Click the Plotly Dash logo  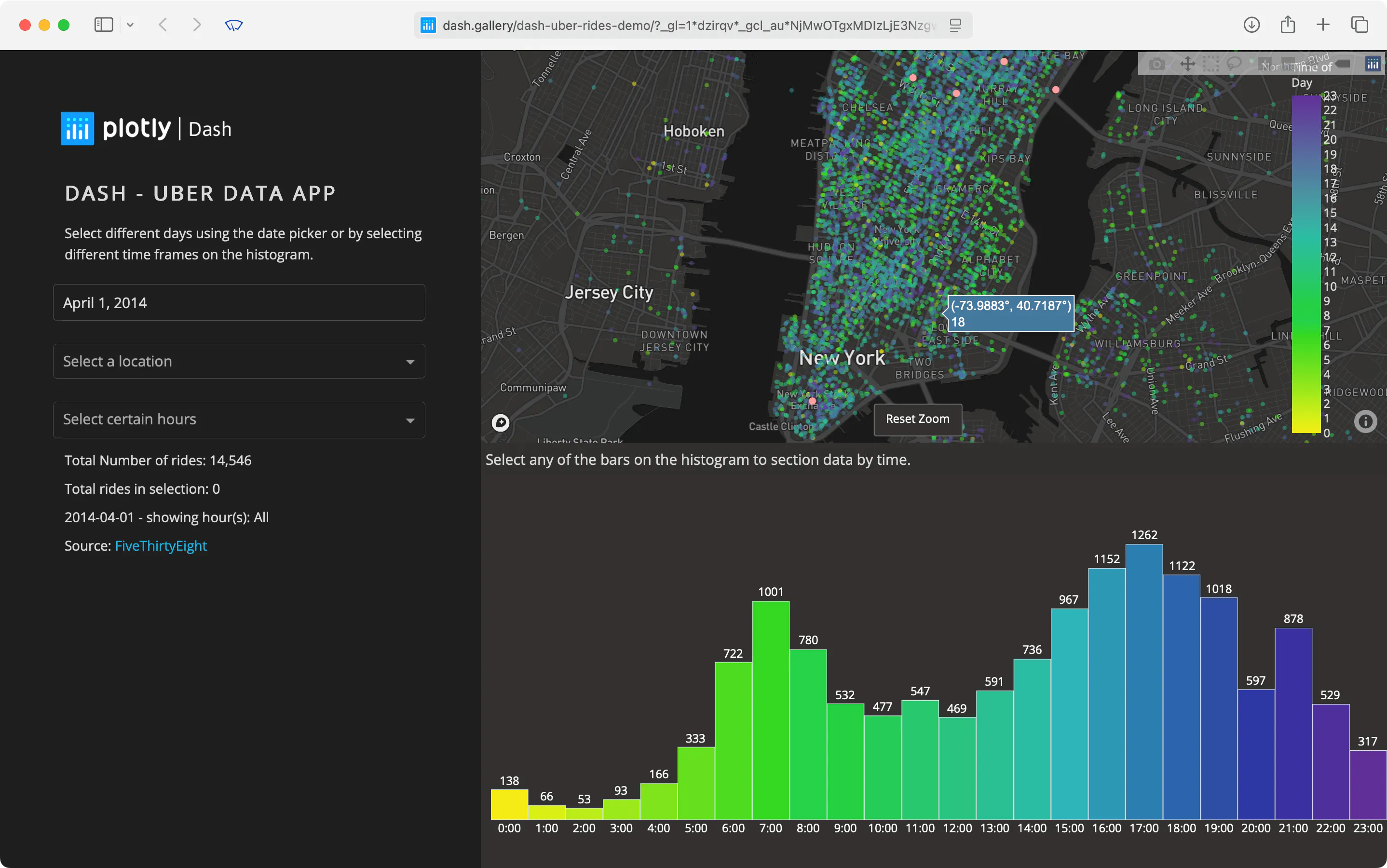pos(147,129)
